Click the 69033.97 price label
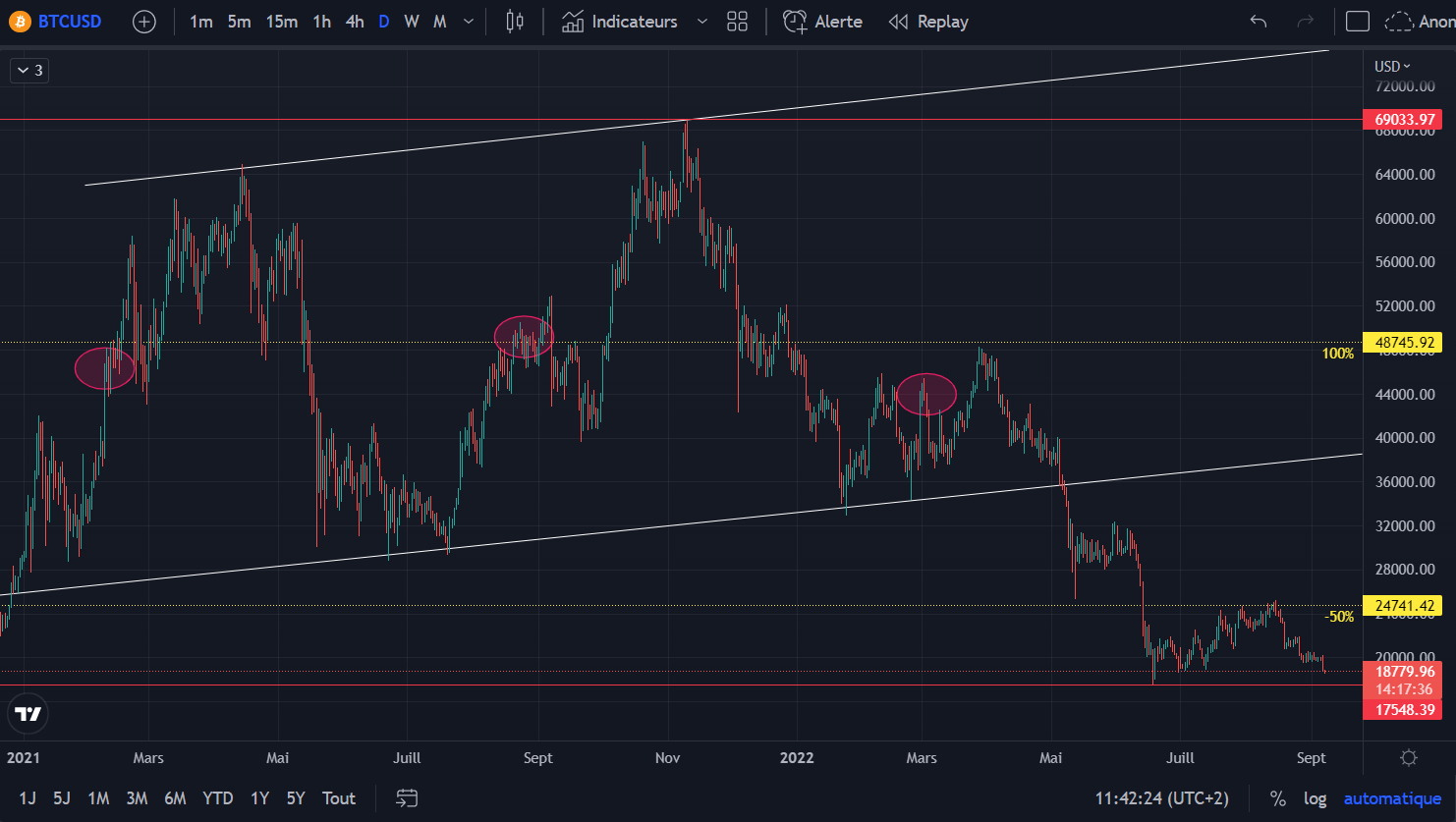The width and height of the screenshot is (1456, 822). coord(1404,120)
